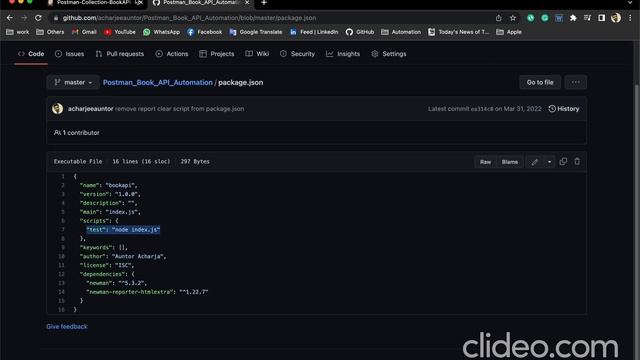Close the Postman_Book_API_Automation browser tab
640x360 pixels.
pos(247,3)
